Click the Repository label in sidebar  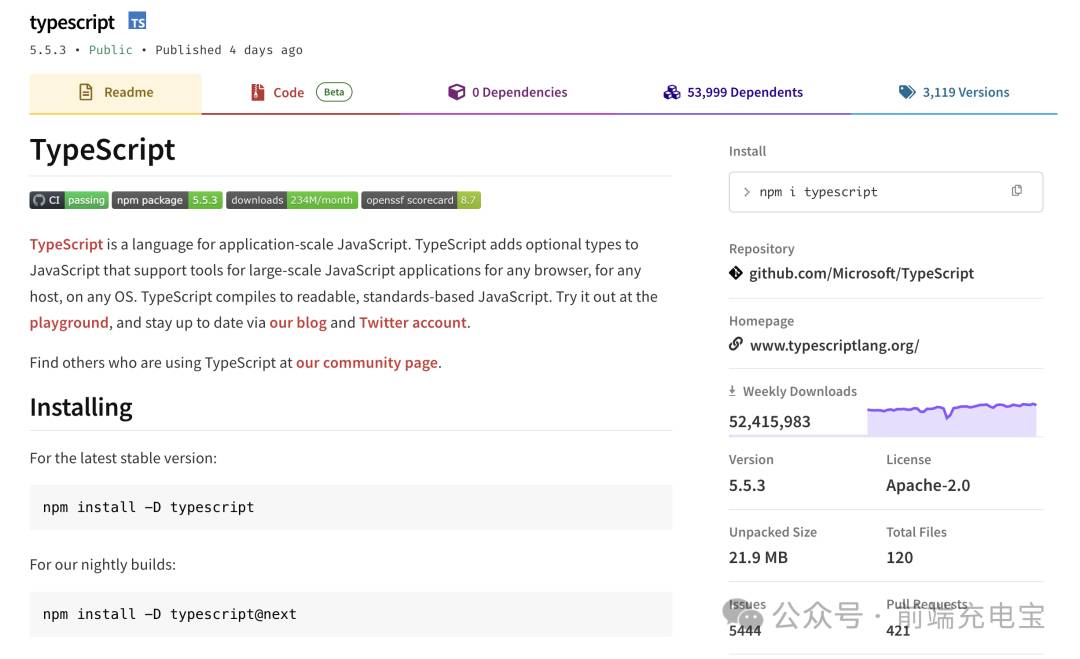[x=761, y=249]
